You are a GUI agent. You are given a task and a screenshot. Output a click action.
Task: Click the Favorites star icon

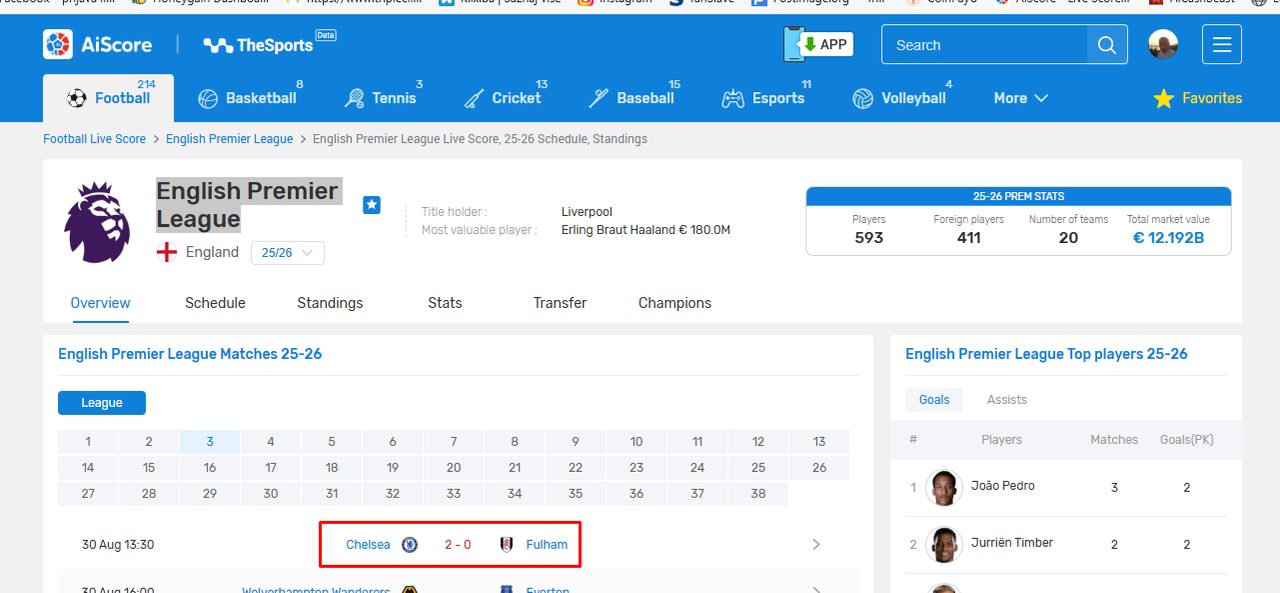pyautogui.click(x=1163, y=98)
